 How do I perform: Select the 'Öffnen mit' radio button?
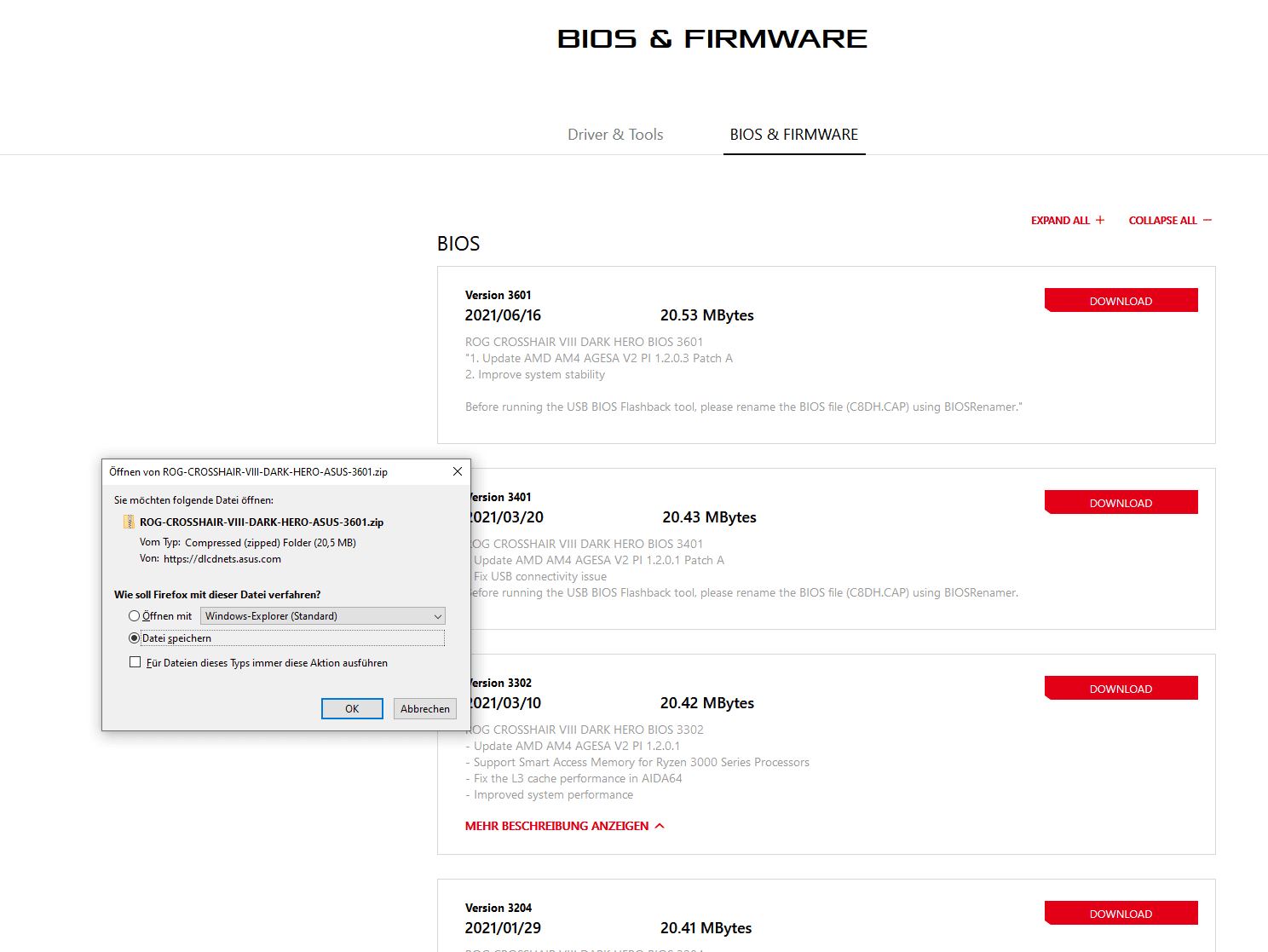[x=134, y=616]
